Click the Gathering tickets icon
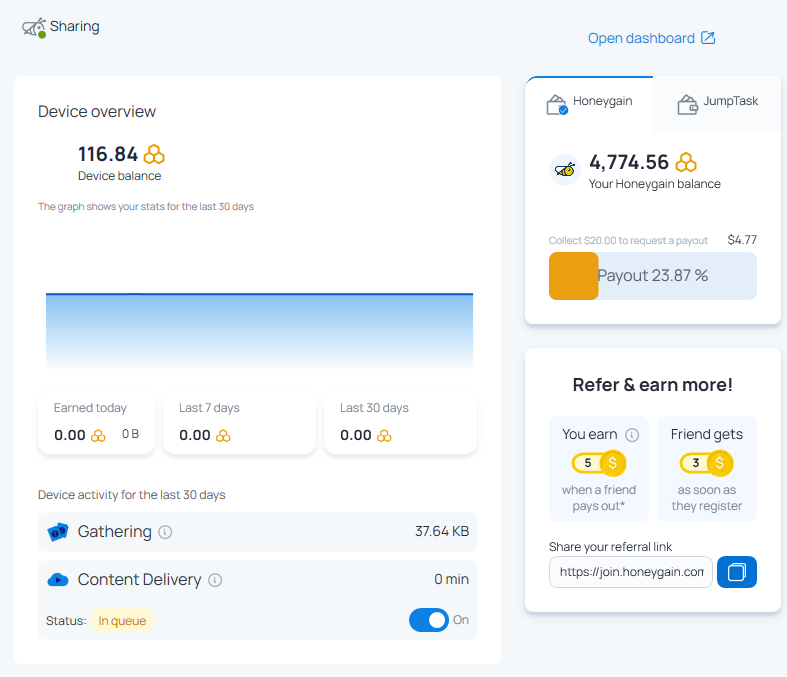Image resolution: width=787 pixels, height=677 pixels. (x=58, y=532)
